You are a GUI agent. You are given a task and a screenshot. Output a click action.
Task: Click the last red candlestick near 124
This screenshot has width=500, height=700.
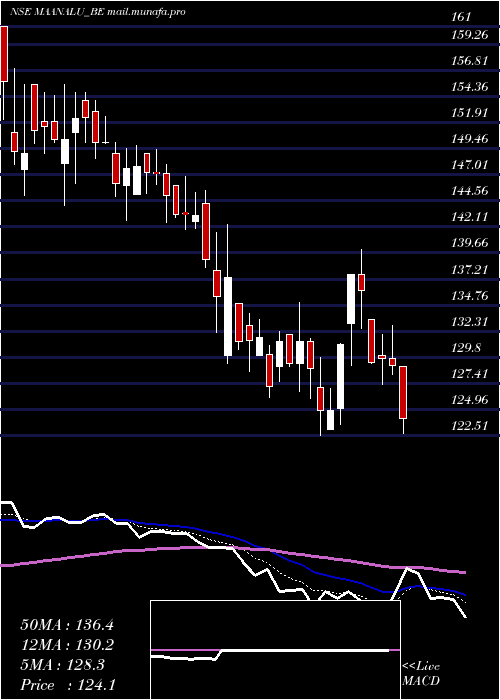pyautogui.click(x=403, y=392)
